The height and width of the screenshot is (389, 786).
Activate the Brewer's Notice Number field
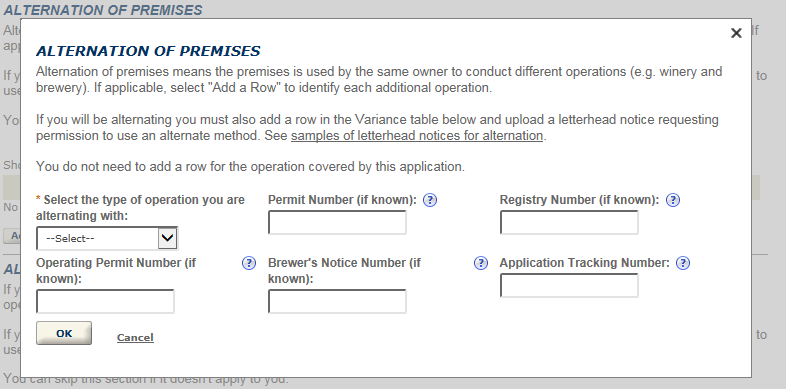coord(337,301)
